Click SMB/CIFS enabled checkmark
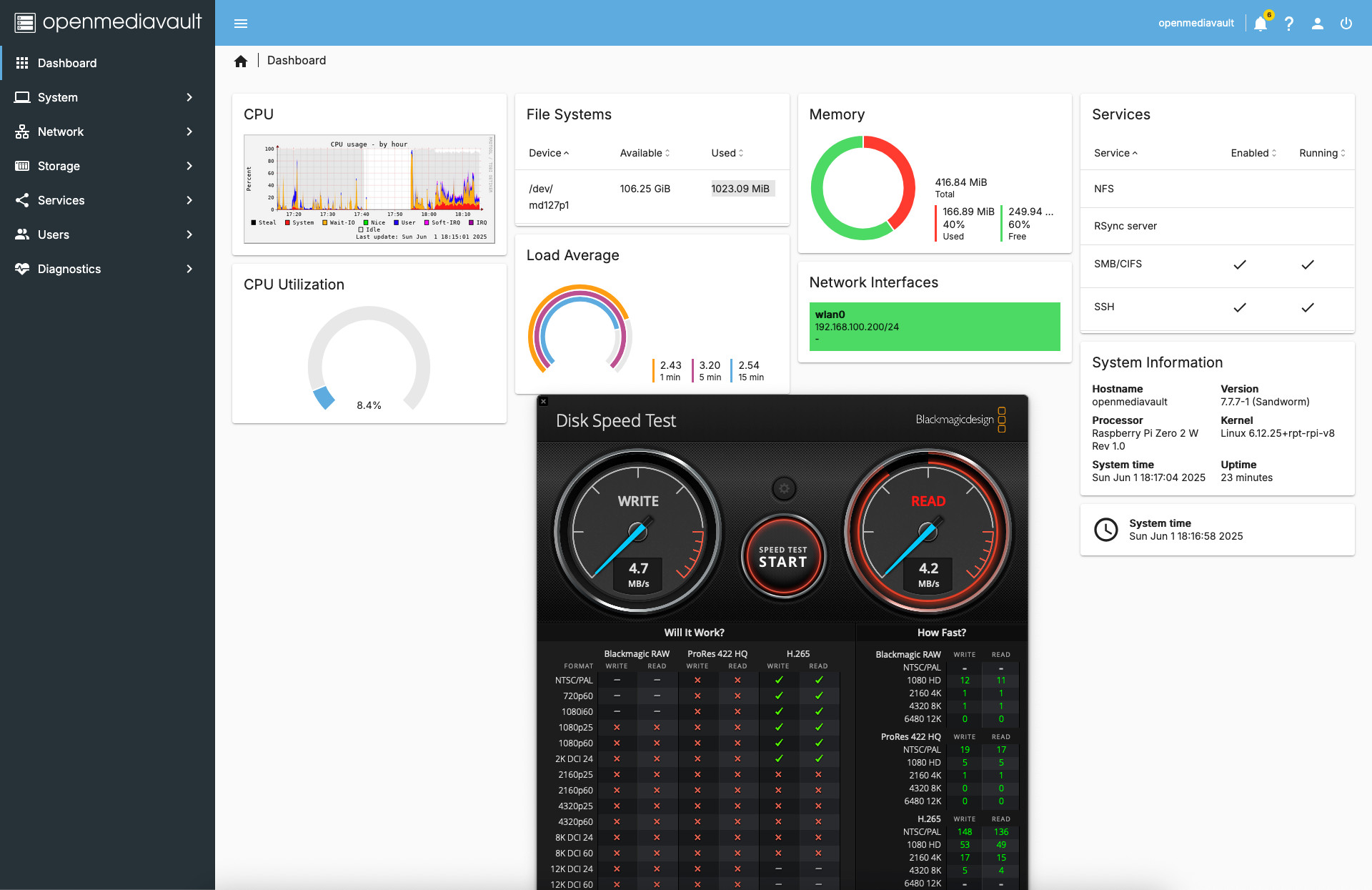The width and height of the screenshot is (1372, 890). pos(1240,264)
